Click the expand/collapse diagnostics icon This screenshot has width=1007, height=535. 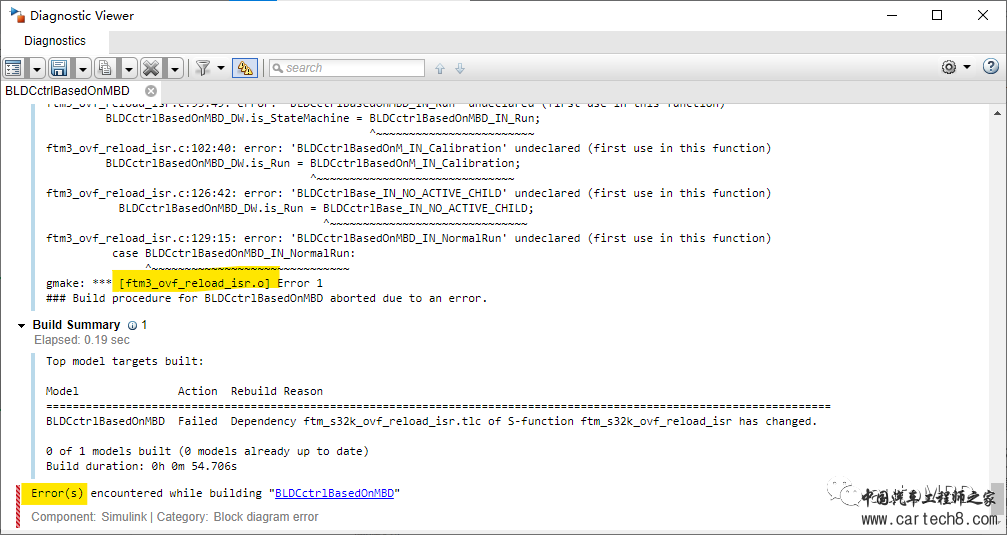tap(13, 67)
